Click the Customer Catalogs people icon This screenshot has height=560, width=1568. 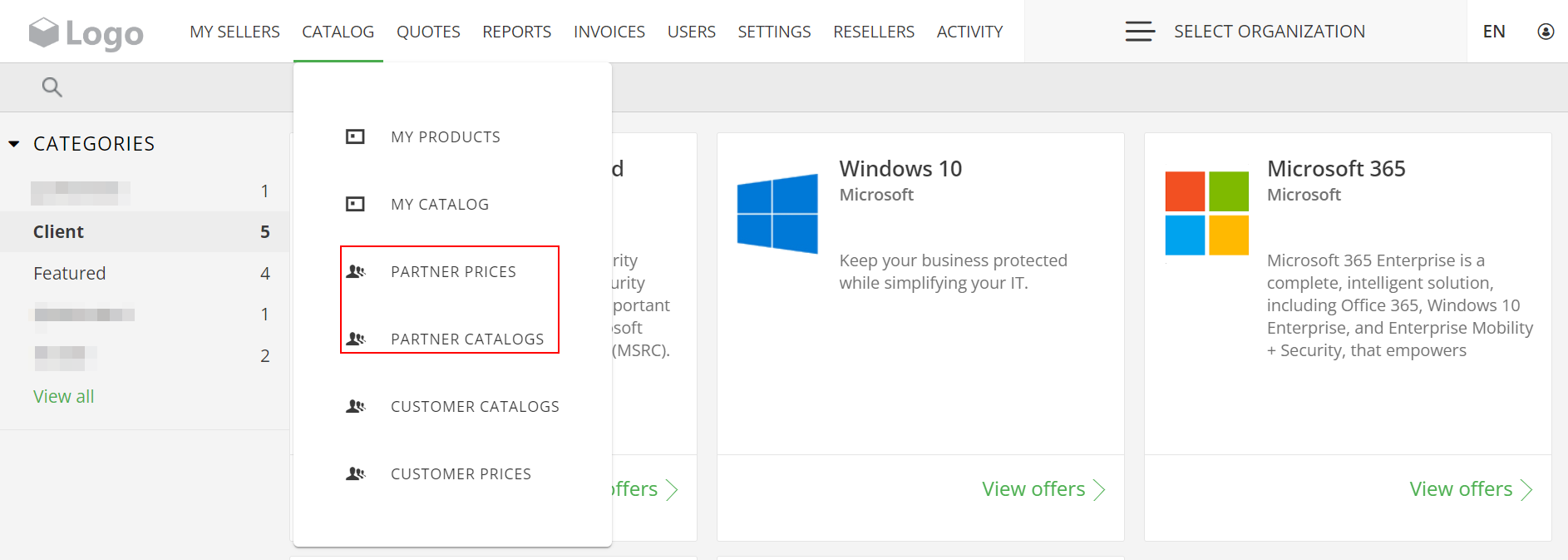[356, 406]
